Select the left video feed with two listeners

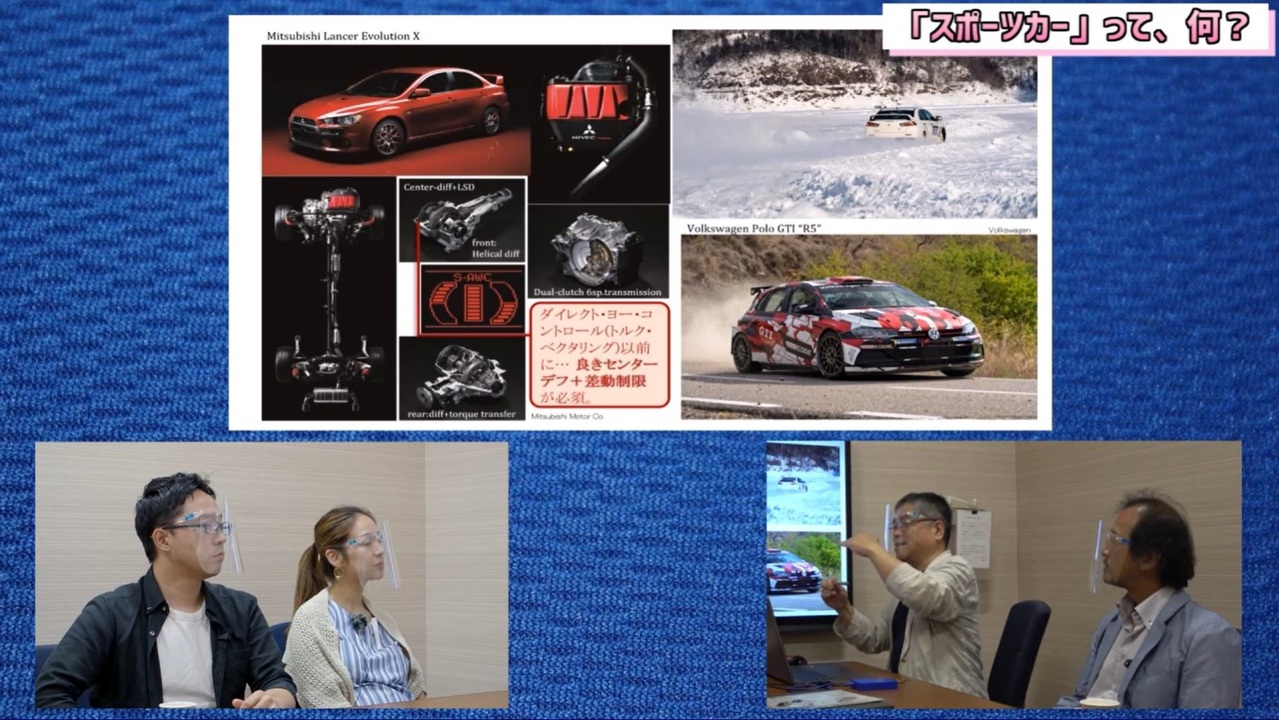pyautogui.click(x=272, y=576)
